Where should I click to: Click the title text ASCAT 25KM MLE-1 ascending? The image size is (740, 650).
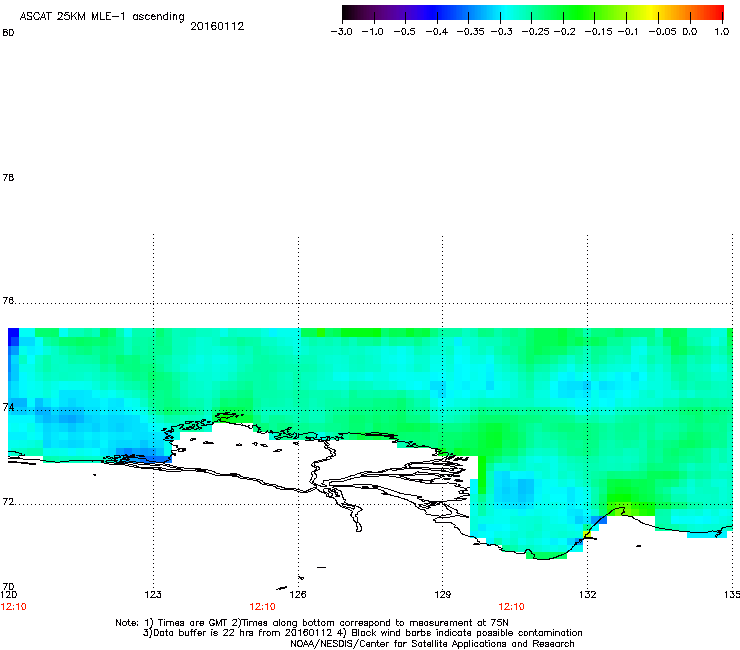click(102, 17)
